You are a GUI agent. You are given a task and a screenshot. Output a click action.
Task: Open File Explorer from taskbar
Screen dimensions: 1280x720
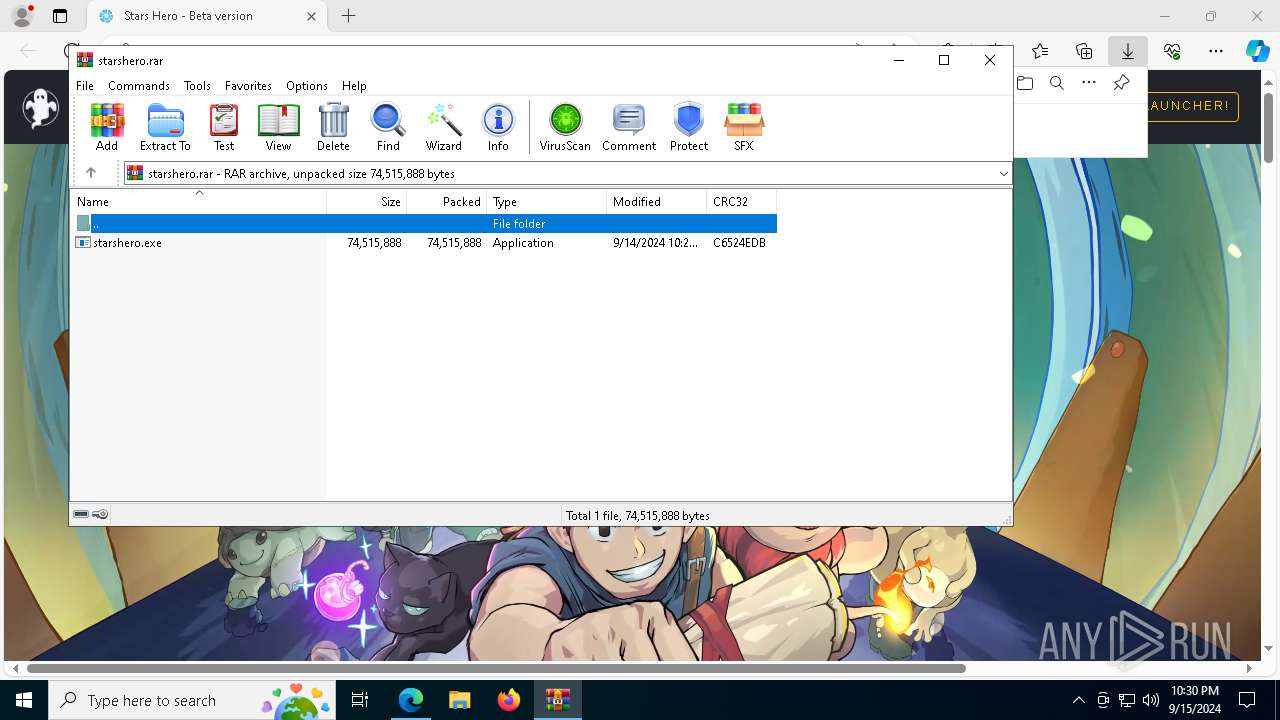[459, 700]
